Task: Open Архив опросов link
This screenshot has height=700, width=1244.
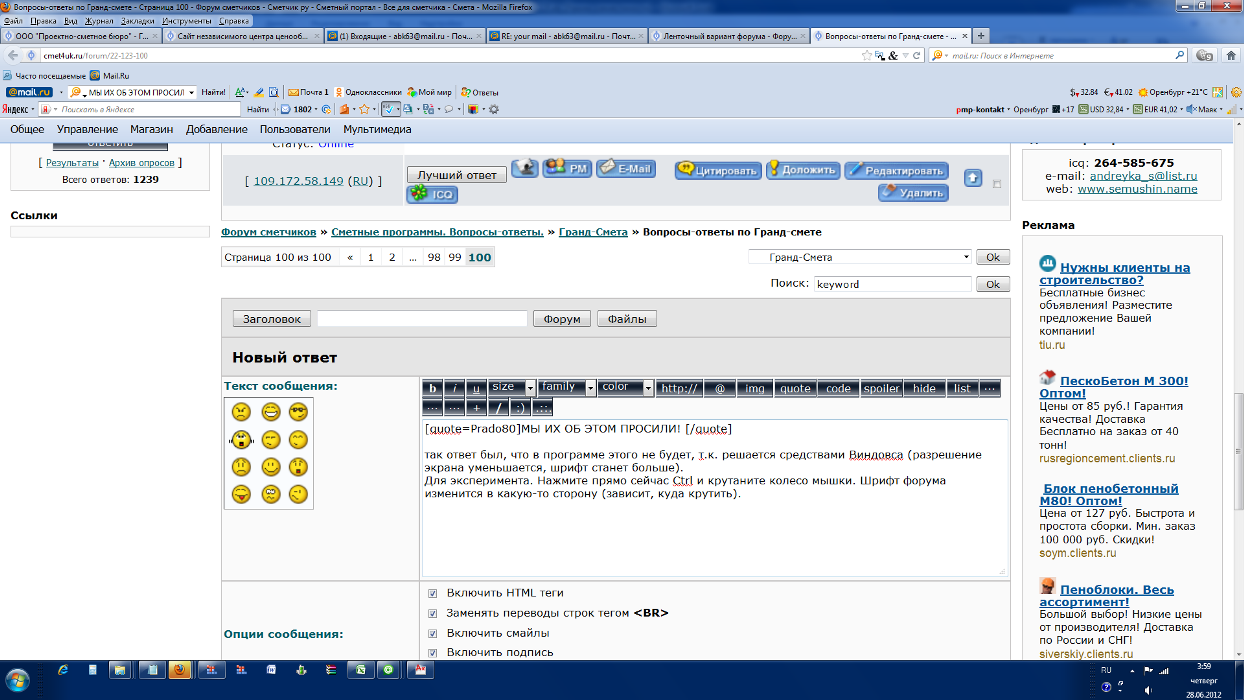Action: tap(142, 162)
